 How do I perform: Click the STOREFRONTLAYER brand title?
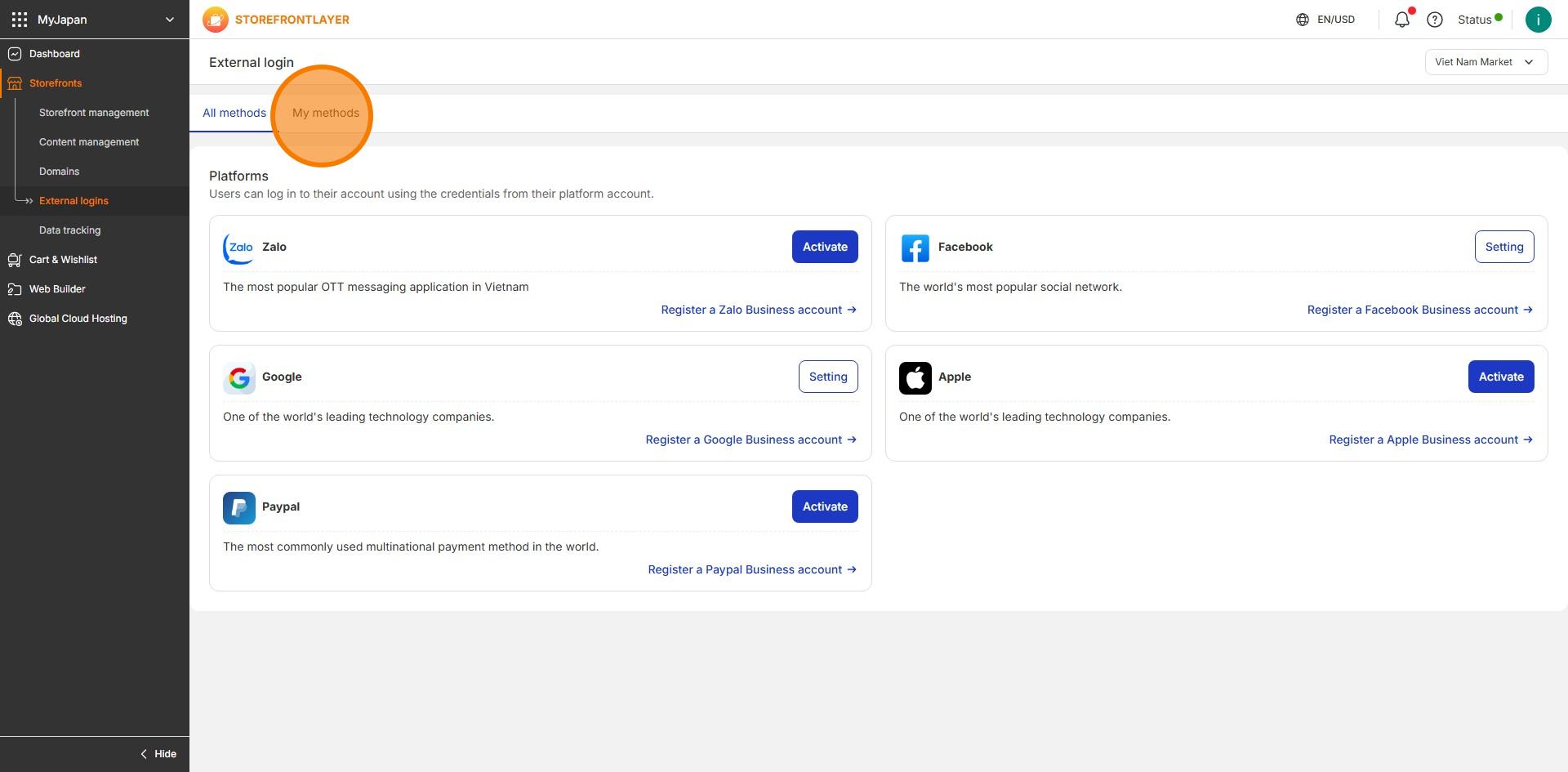pos(292,20)
